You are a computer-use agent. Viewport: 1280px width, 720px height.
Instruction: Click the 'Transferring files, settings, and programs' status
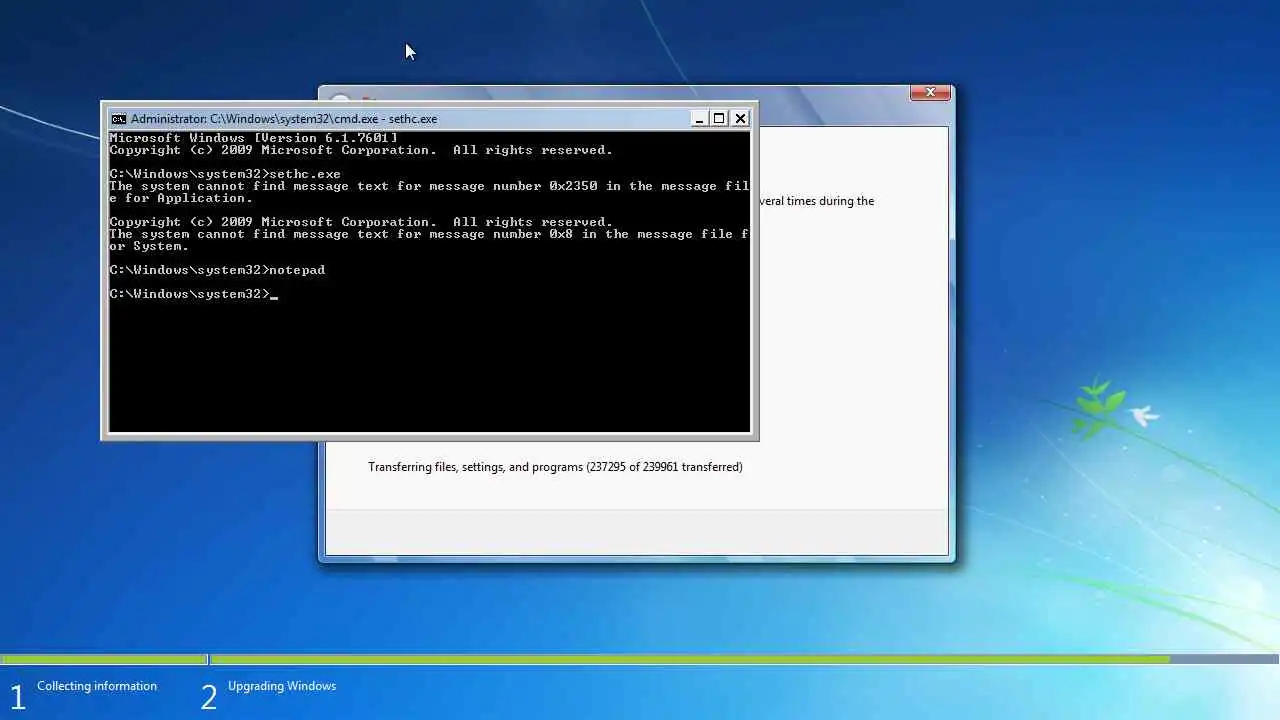(555, 467)
